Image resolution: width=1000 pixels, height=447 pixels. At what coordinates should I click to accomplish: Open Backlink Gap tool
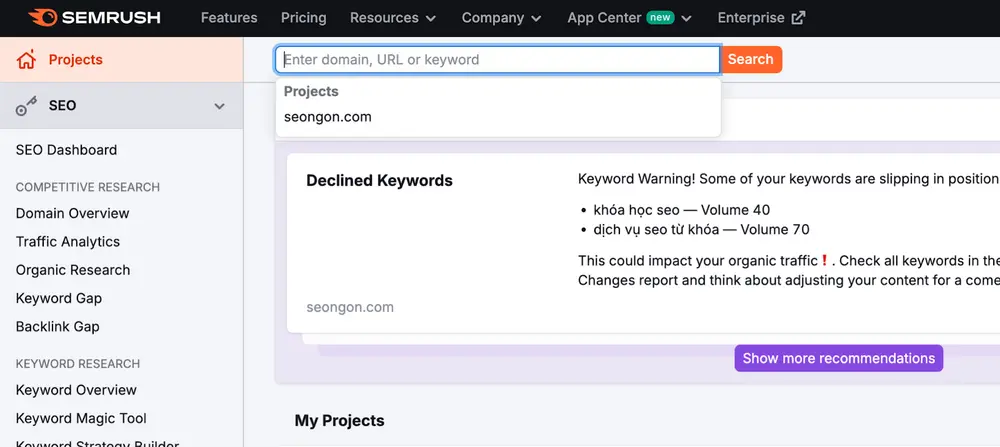point(57,326)
